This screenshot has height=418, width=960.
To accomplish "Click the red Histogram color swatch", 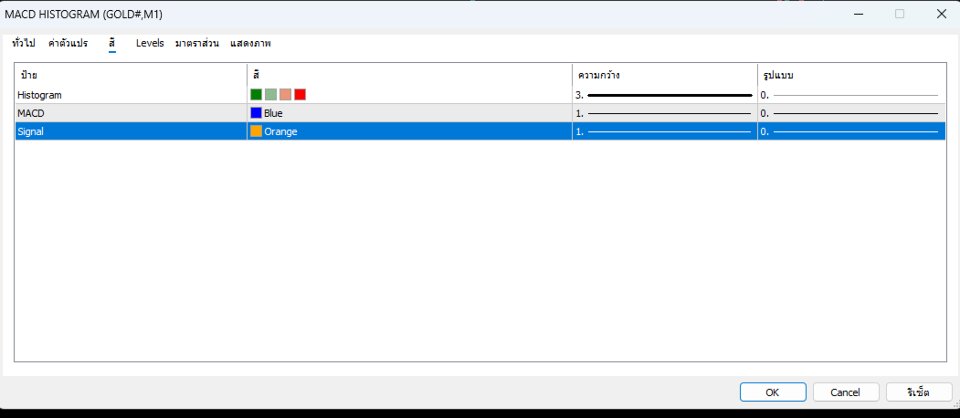I will click(300, 95).
